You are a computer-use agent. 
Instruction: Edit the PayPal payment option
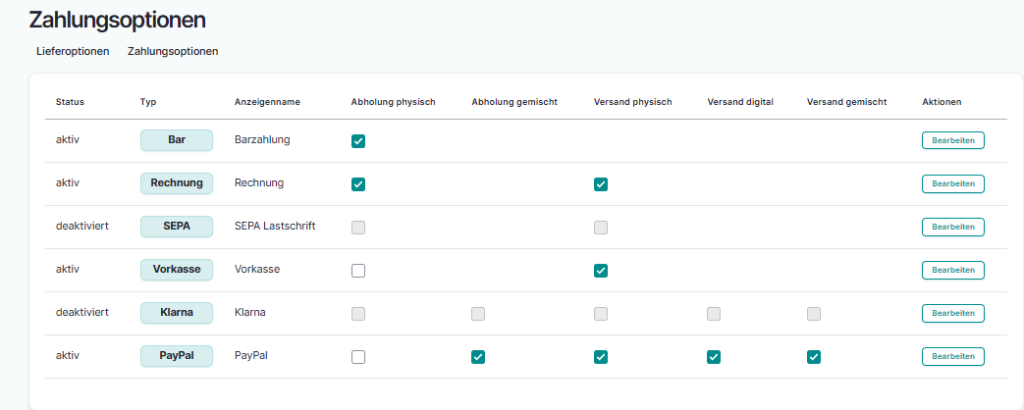(952, 356)
